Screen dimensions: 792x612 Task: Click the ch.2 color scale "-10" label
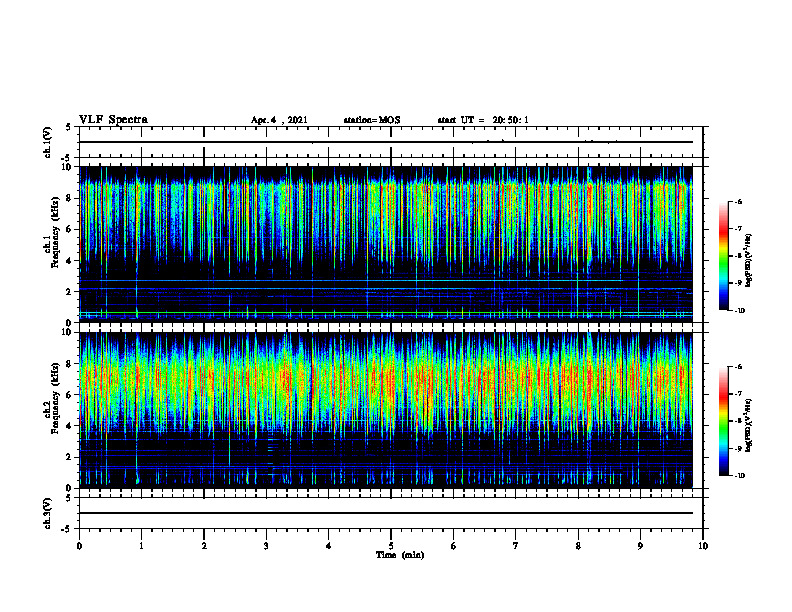point(739,476)
